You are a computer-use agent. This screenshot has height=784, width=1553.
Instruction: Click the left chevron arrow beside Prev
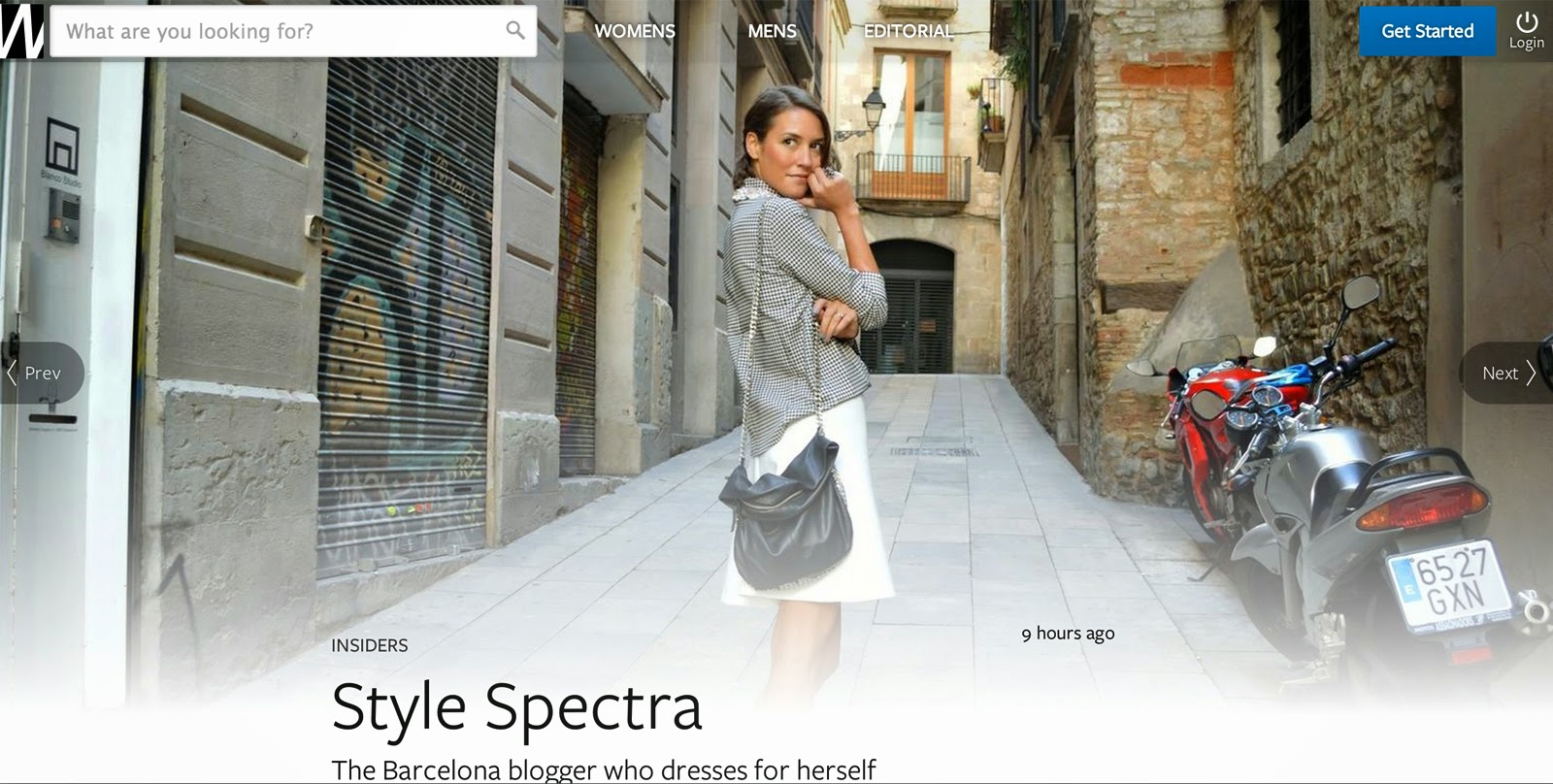12,373
